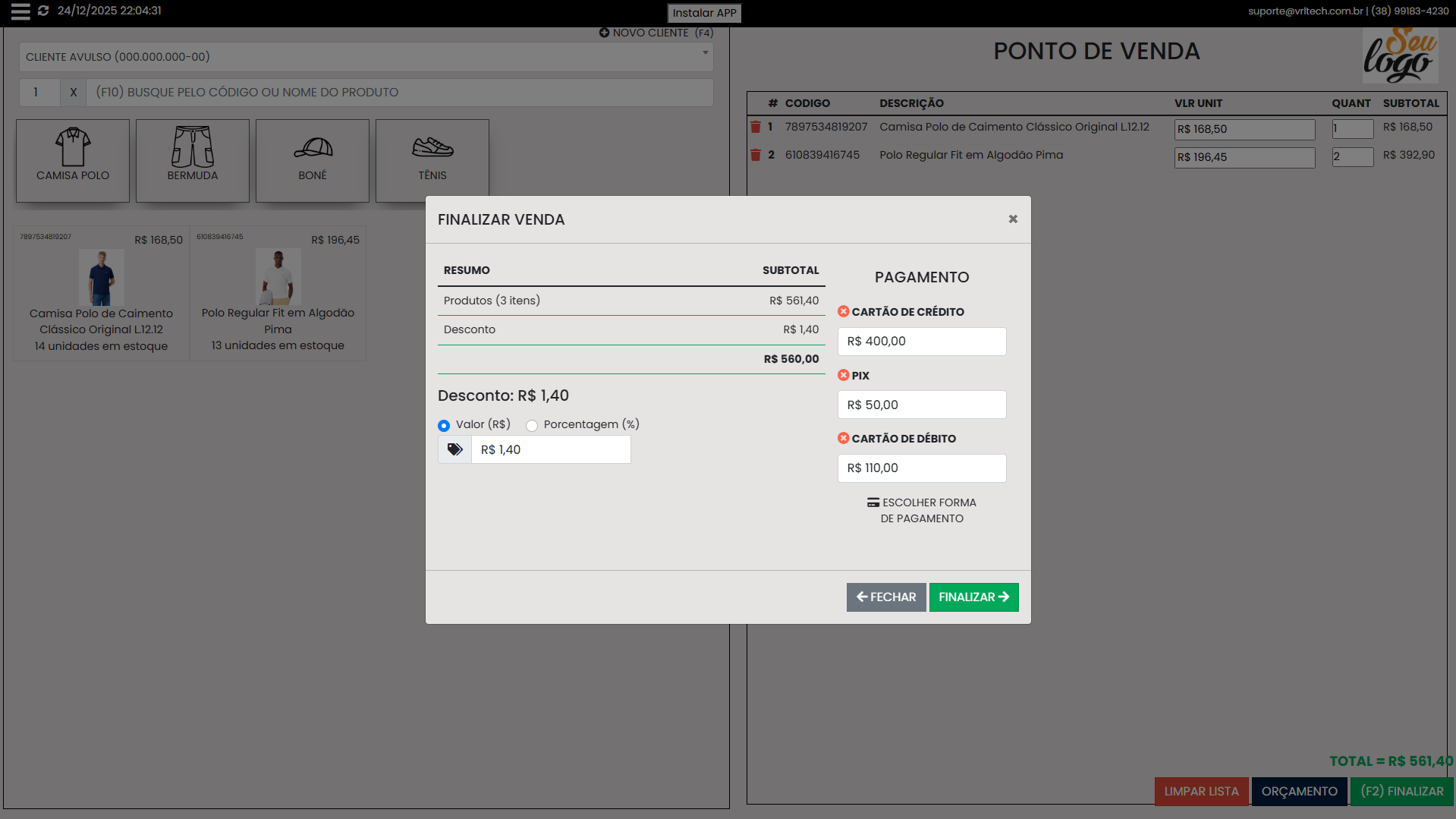The height and width of the screenshot is (819, 1456).
Task: Delete item 2 Polo Regular Fit
Action: click(756, 156)
